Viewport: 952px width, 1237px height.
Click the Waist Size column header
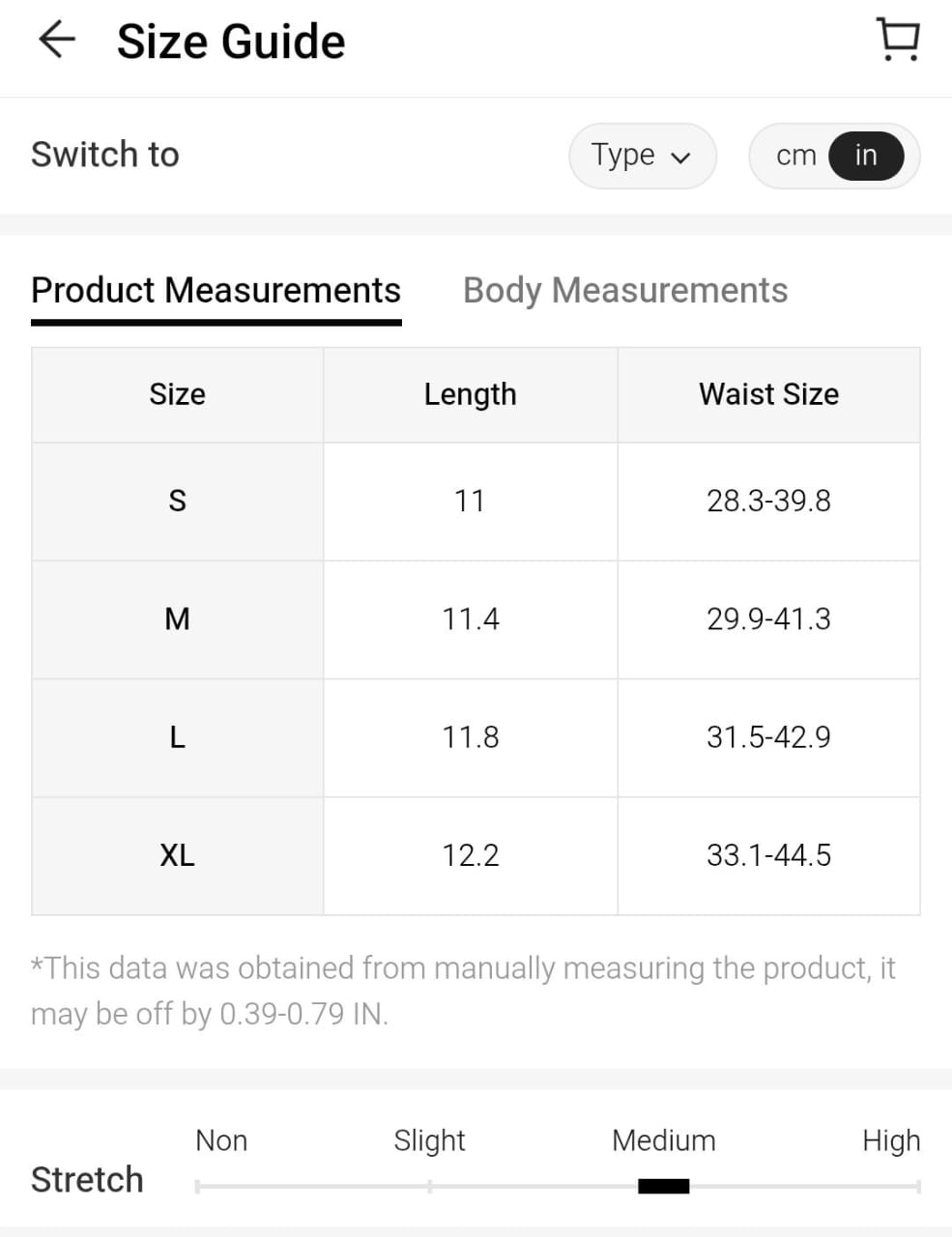click(768, 394)
